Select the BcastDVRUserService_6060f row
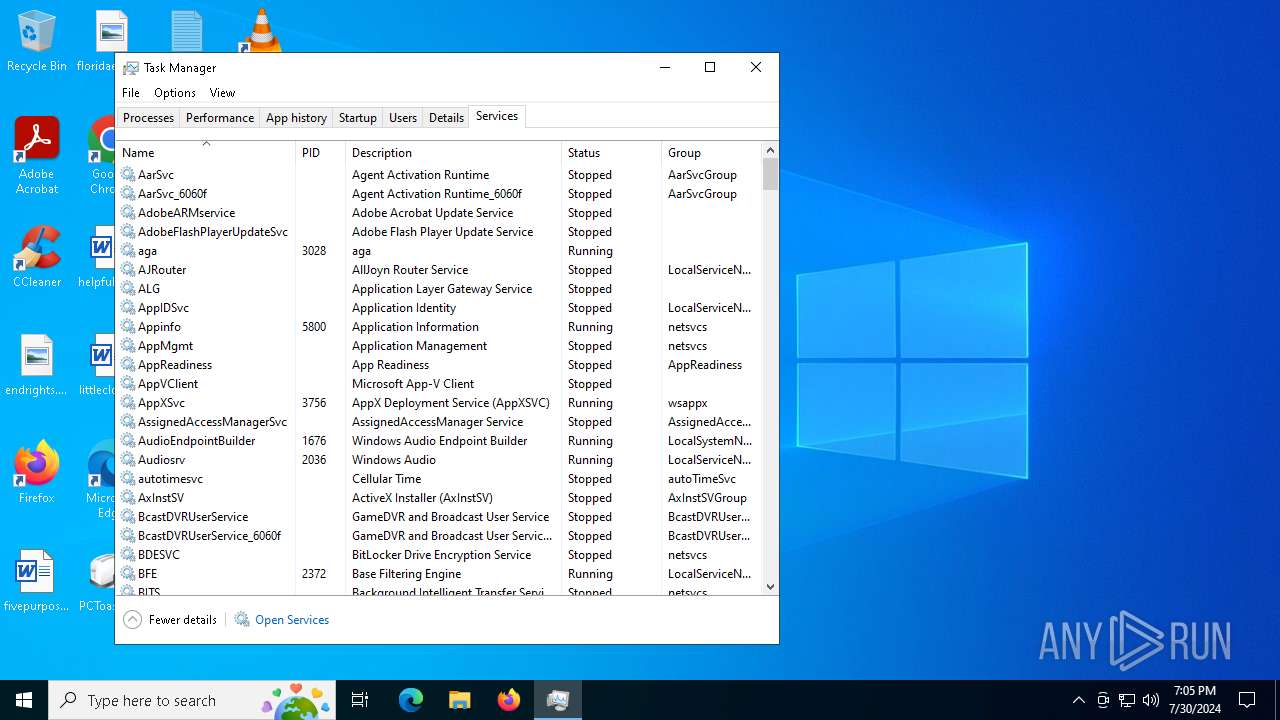Image resolution: width=1280 pixels, height=720 pixels. pyautogui.click(x=439, y=536)
